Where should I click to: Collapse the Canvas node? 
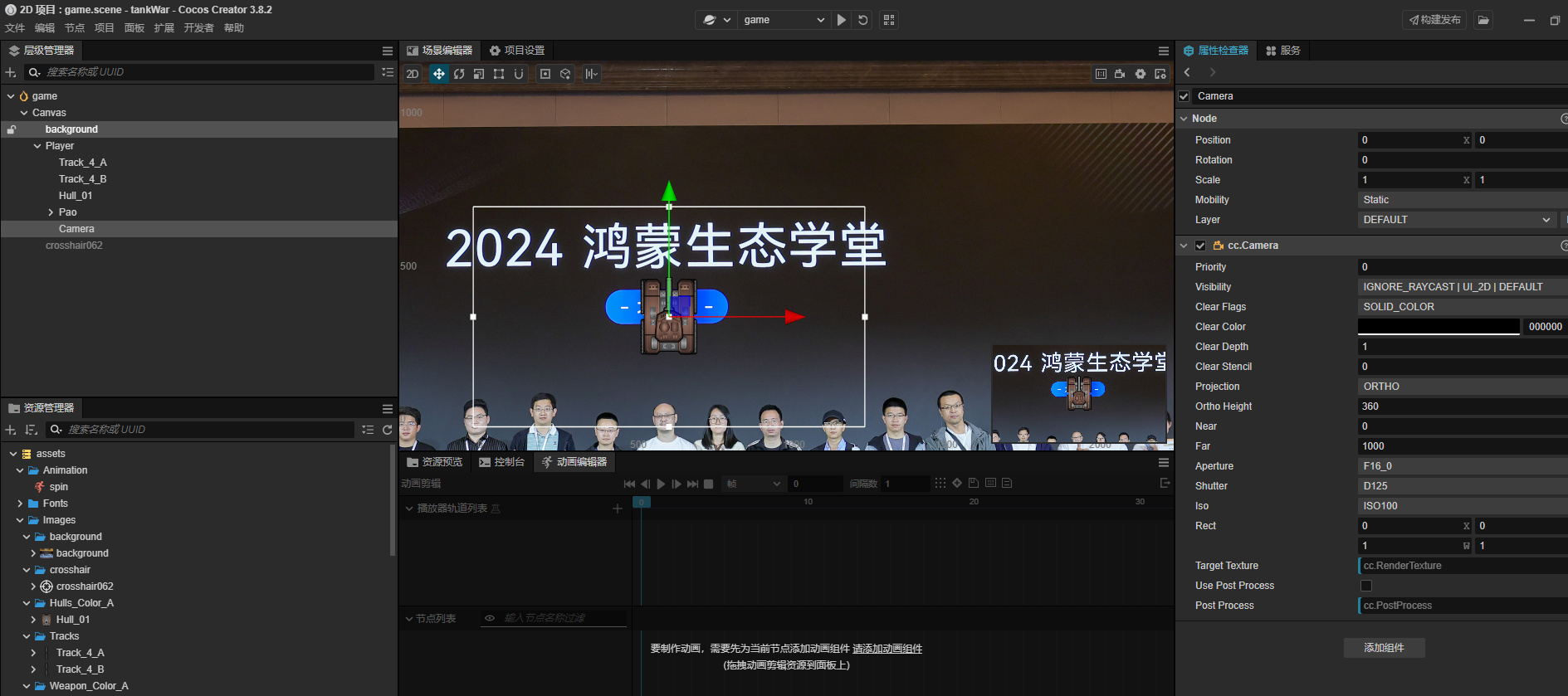pos(24,113)
